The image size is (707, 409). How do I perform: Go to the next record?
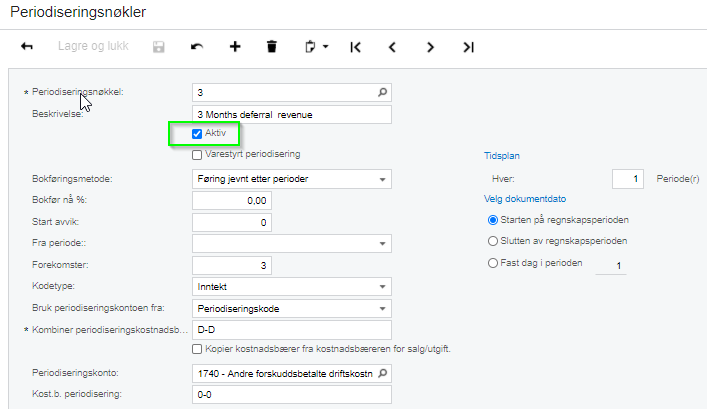click(x=430, y=46)
